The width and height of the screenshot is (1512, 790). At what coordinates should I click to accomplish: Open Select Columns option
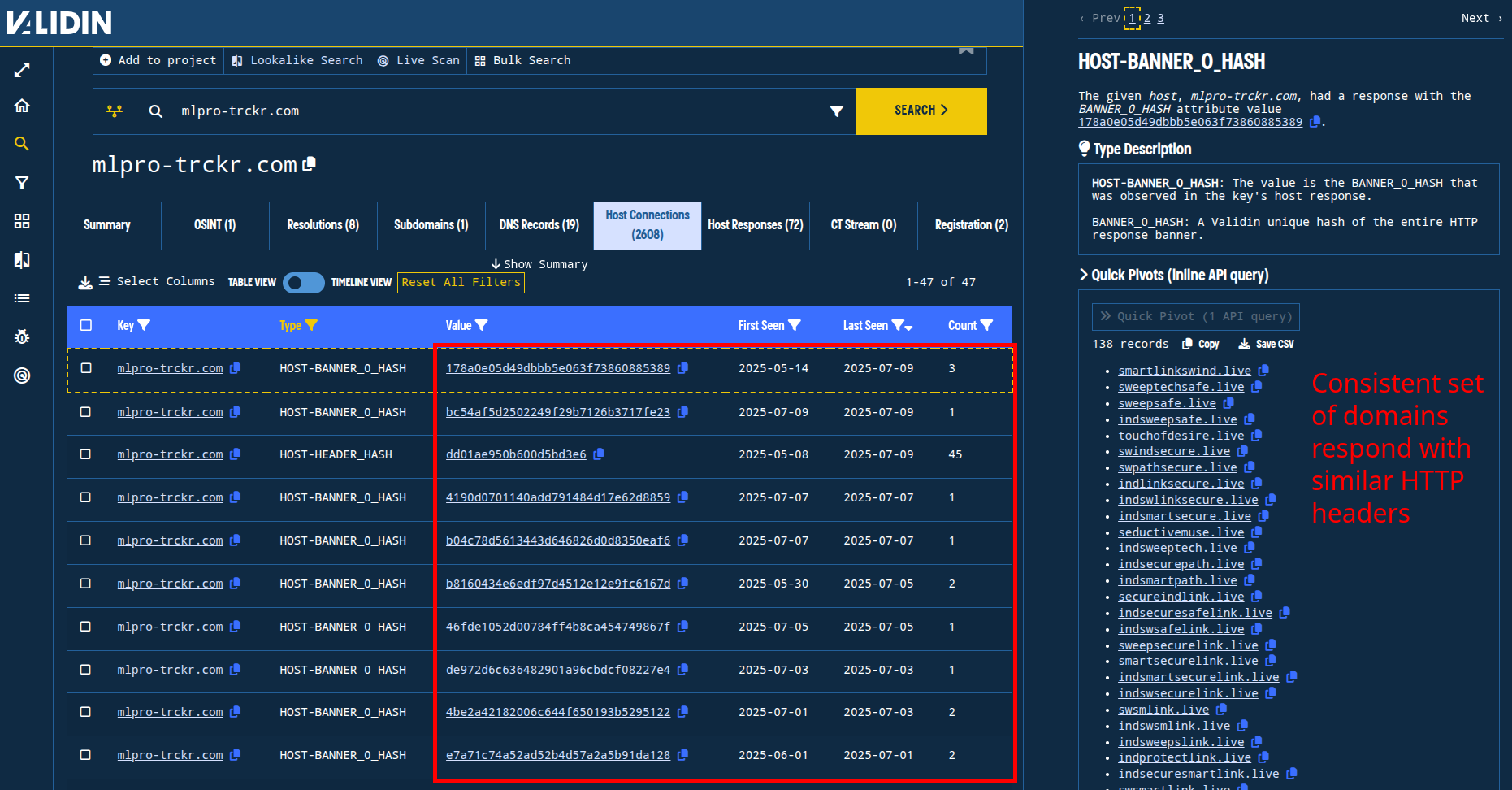coord(157,281)
